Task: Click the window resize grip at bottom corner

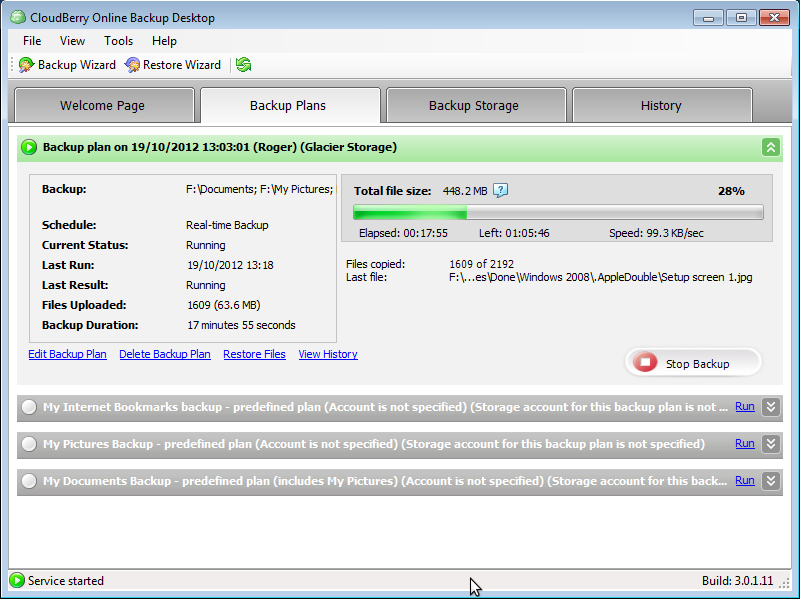Action: tap(785, 582)
